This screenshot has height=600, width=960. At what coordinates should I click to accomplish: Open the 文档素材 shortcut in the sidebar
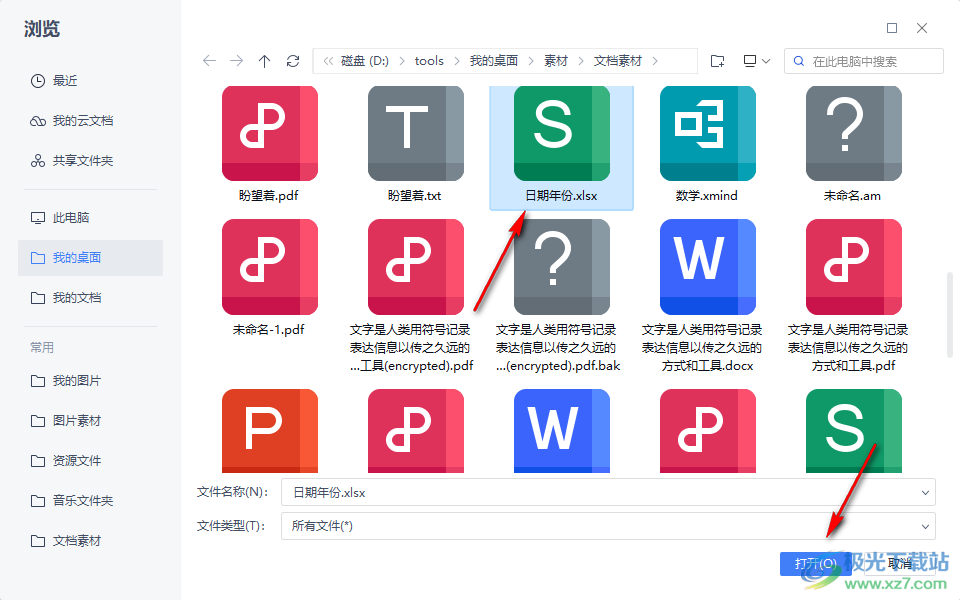(91, 541)
